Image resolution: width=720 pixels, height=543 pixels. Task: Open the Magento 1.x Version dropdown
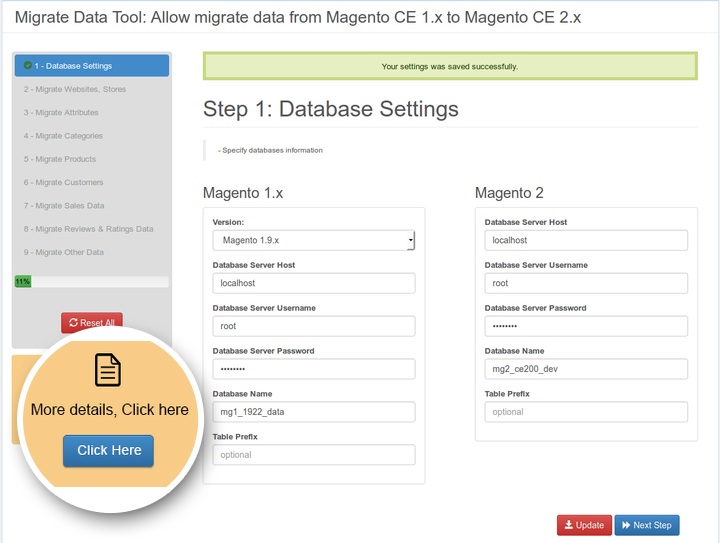tap(314, 241)
